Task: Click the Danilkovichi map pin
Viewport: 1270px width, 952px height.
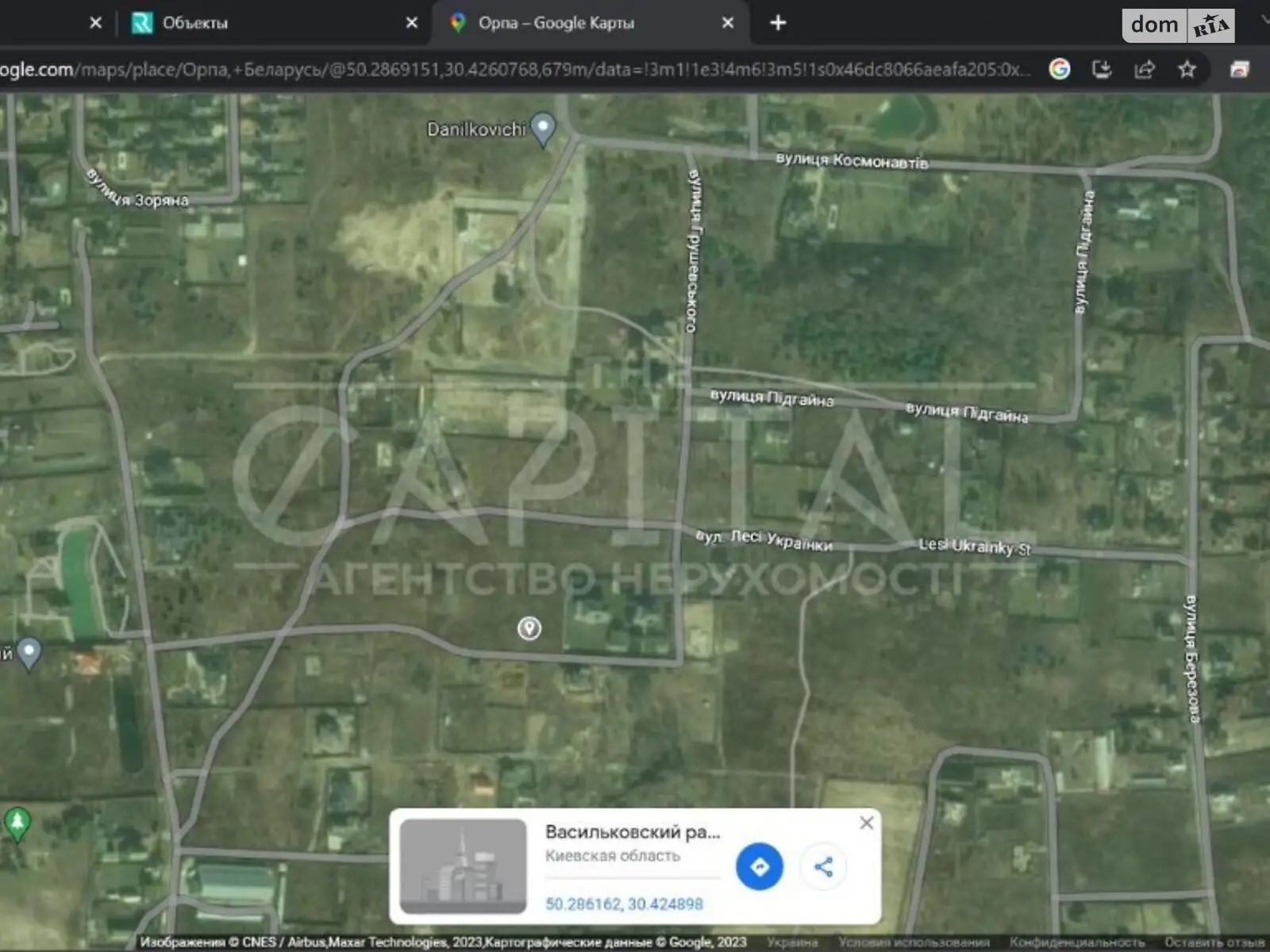Action: (543, 129)
